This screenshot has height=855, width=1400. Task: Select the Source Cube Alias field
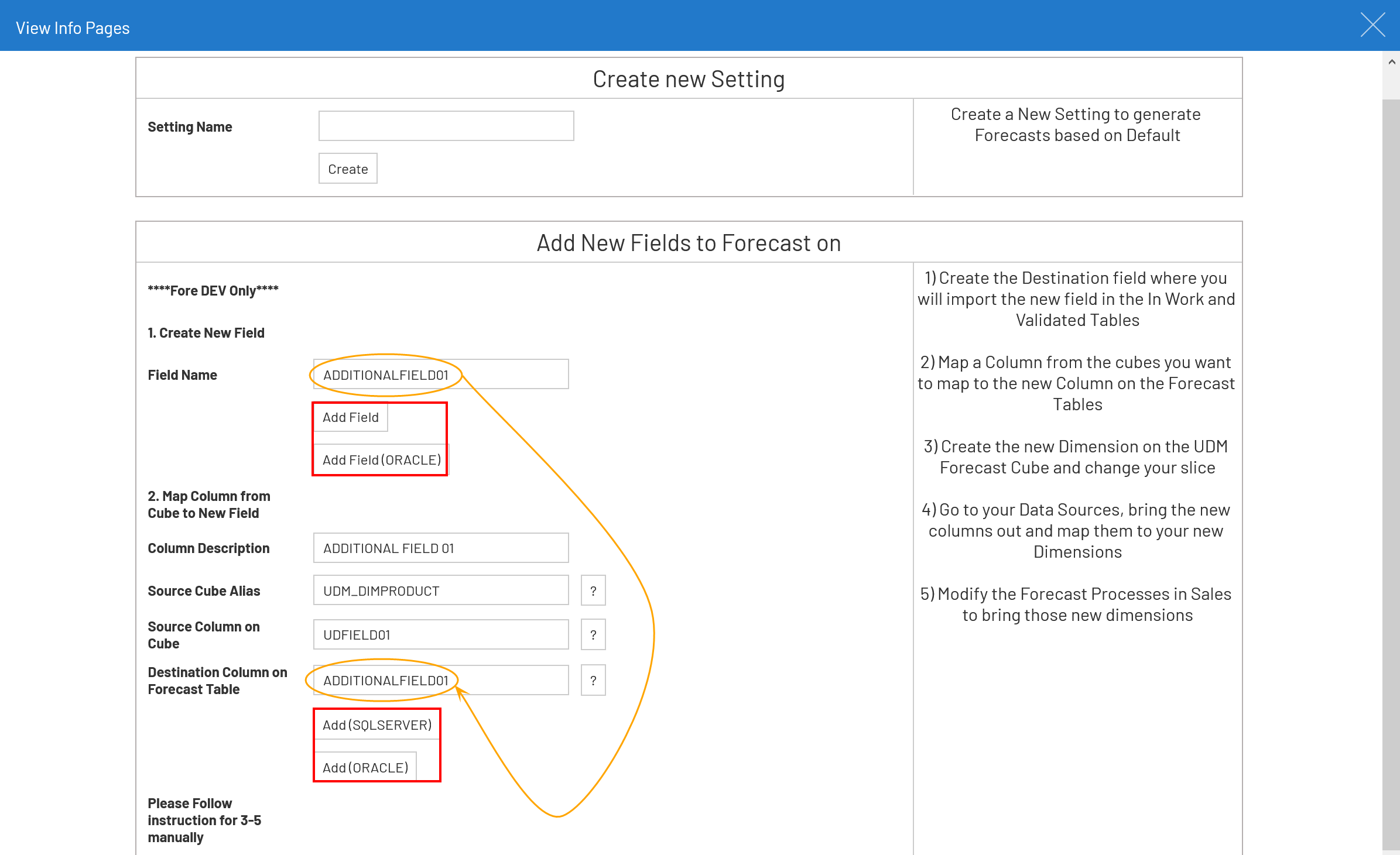[x=440, y=590]
